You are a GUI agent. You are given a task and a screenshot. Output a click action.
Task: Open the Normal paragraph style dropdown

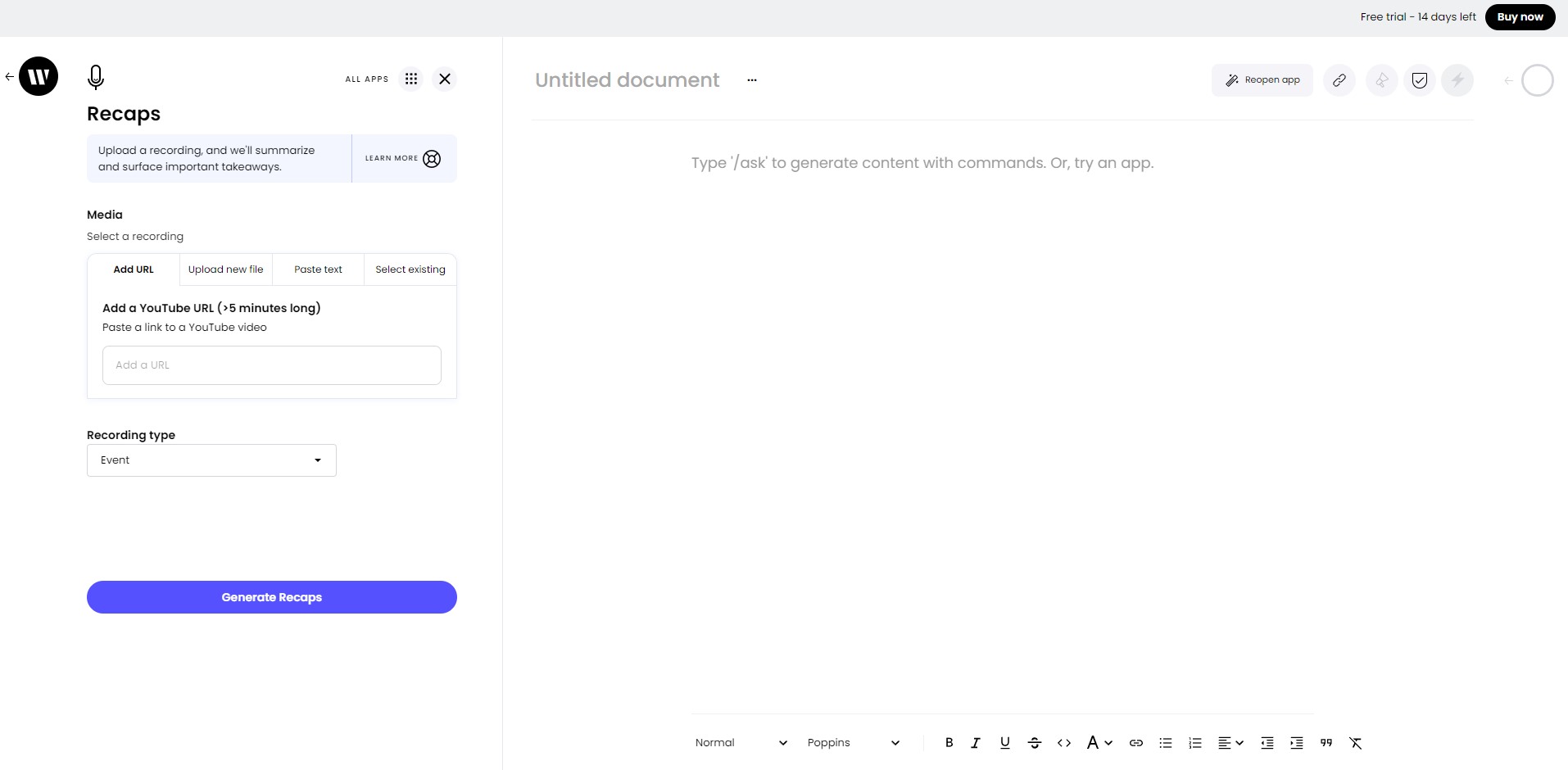741,743
